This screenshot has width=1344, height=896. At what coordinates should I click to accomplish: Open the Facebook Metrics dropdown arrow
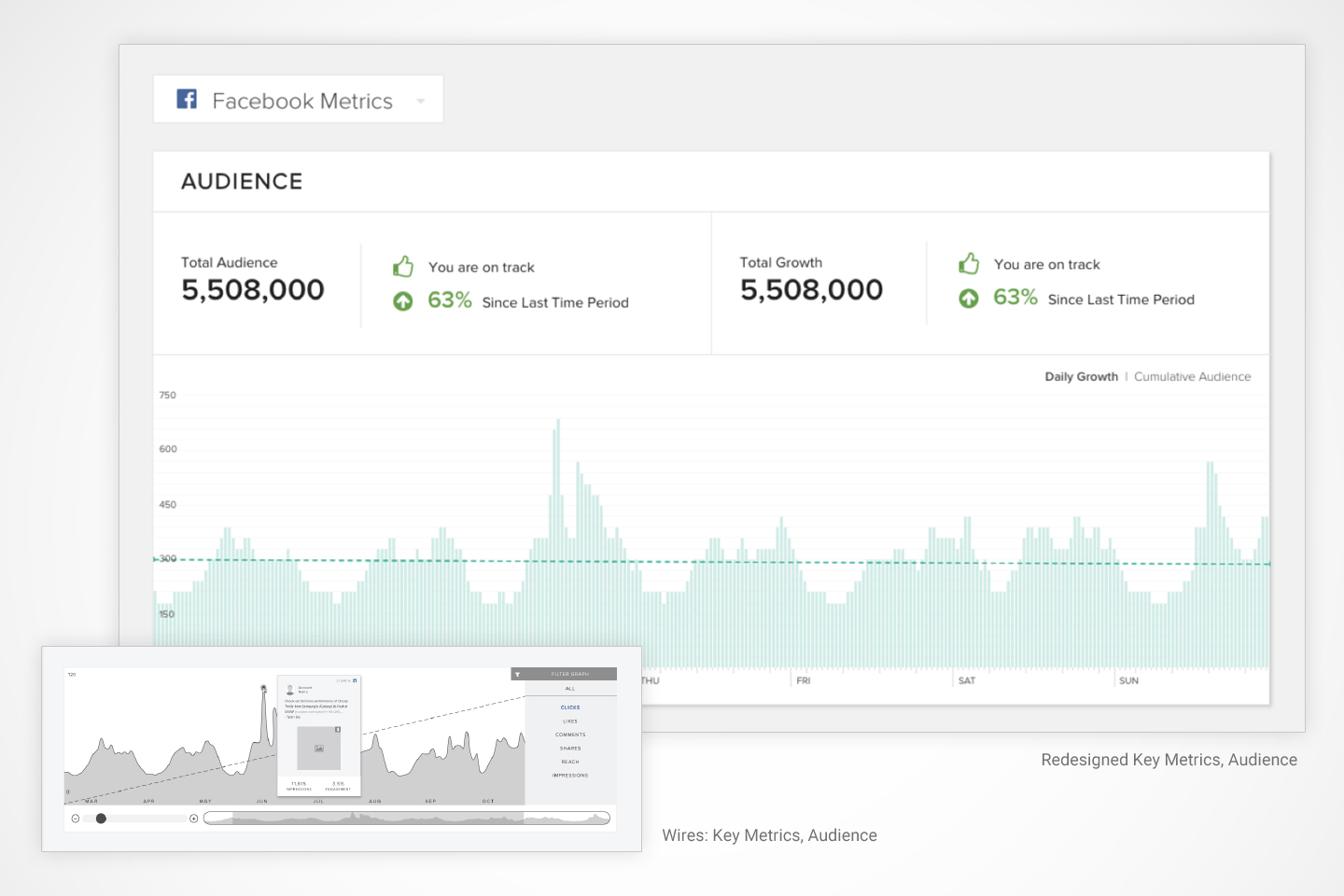pos(421,101)
